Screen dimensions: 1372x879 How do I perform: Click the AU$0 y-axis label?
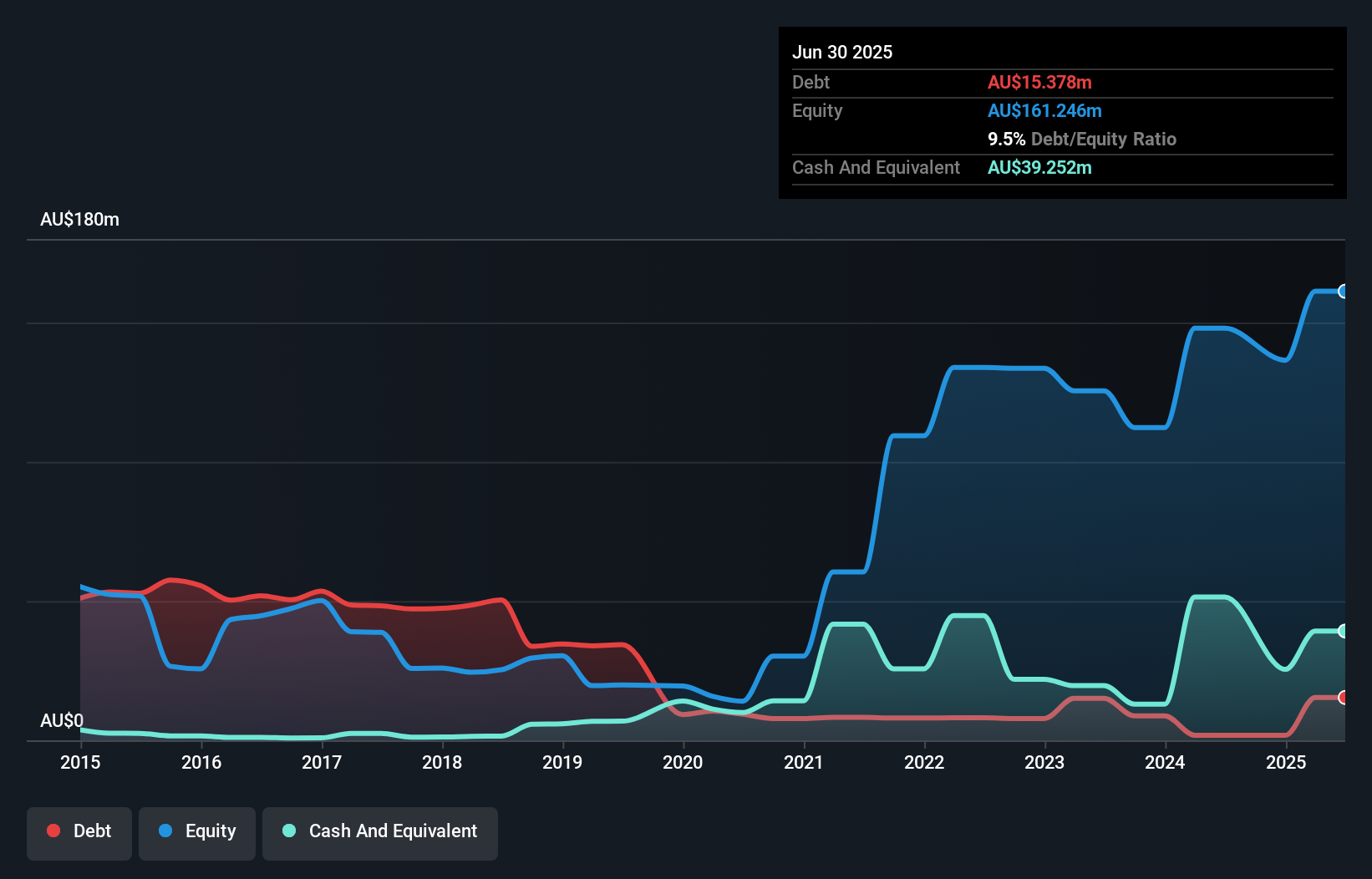click(62, 720)
